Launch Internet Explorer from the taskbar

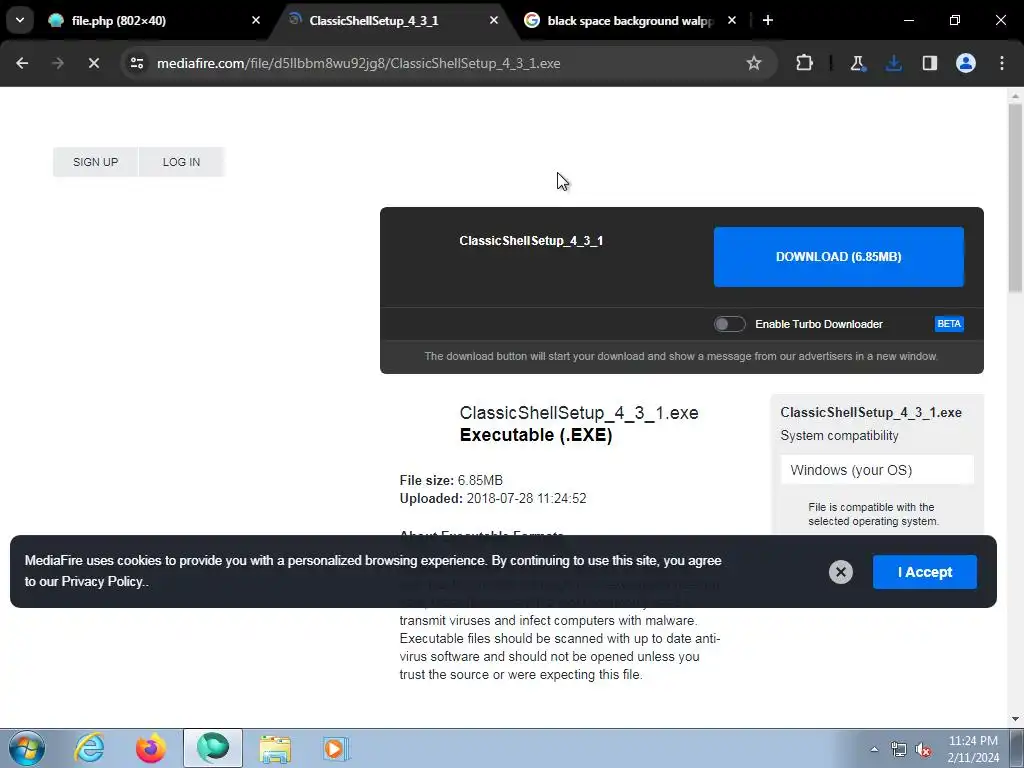click(89, 748)
